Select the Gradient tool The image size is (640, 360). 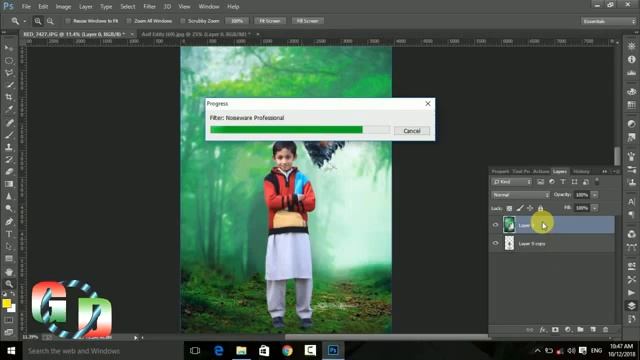pyautogui.click(x=9, y=184)
